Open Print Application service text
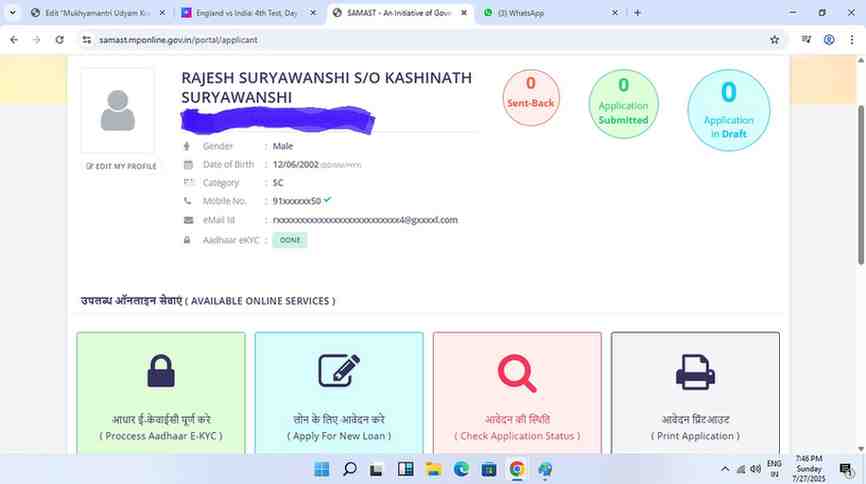Image resolution: width=866 pixels, height=484 pixels. (x=695, y=436)
